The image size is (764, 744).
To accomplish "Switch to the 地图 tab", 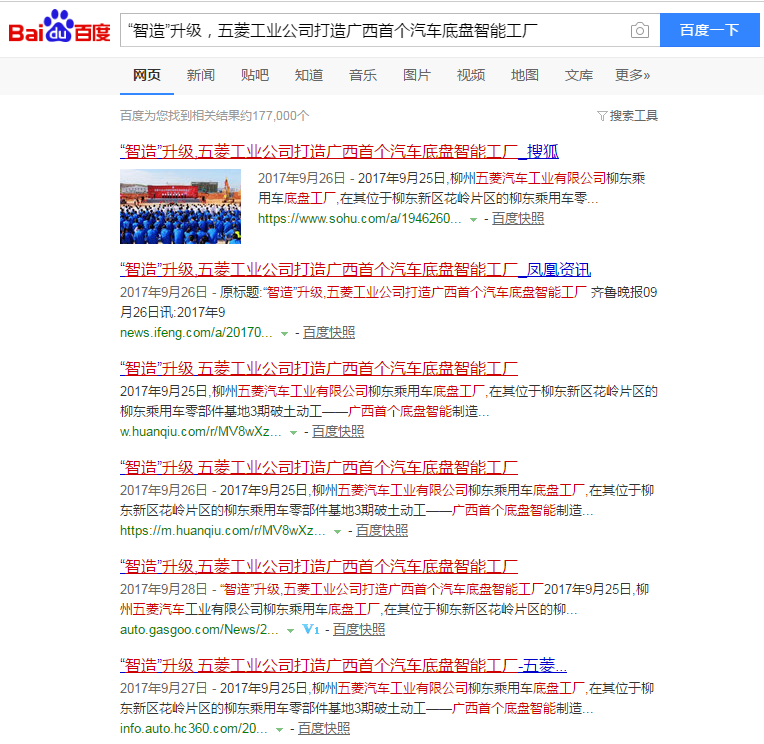I will (x=525, y=75).
